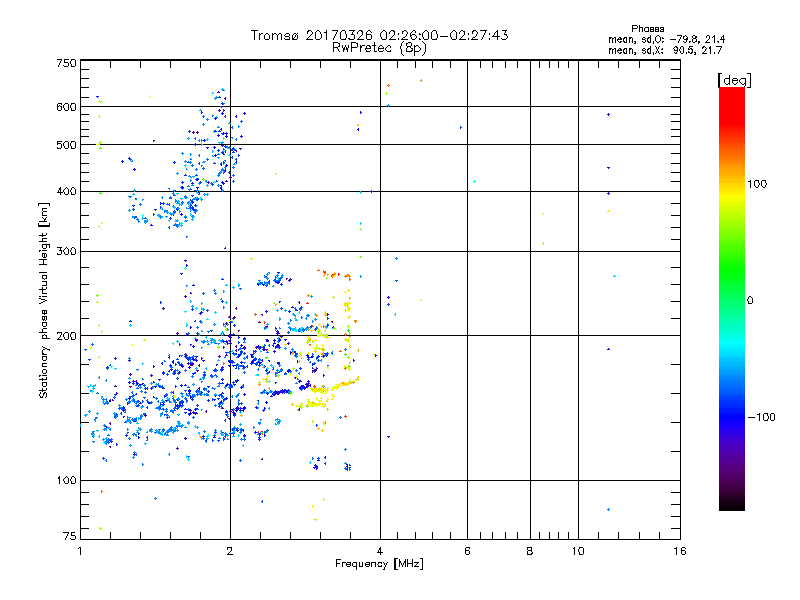800x600 pixels.
Task: Click the [deg] colorbar unit label
Action: (733, 79)
